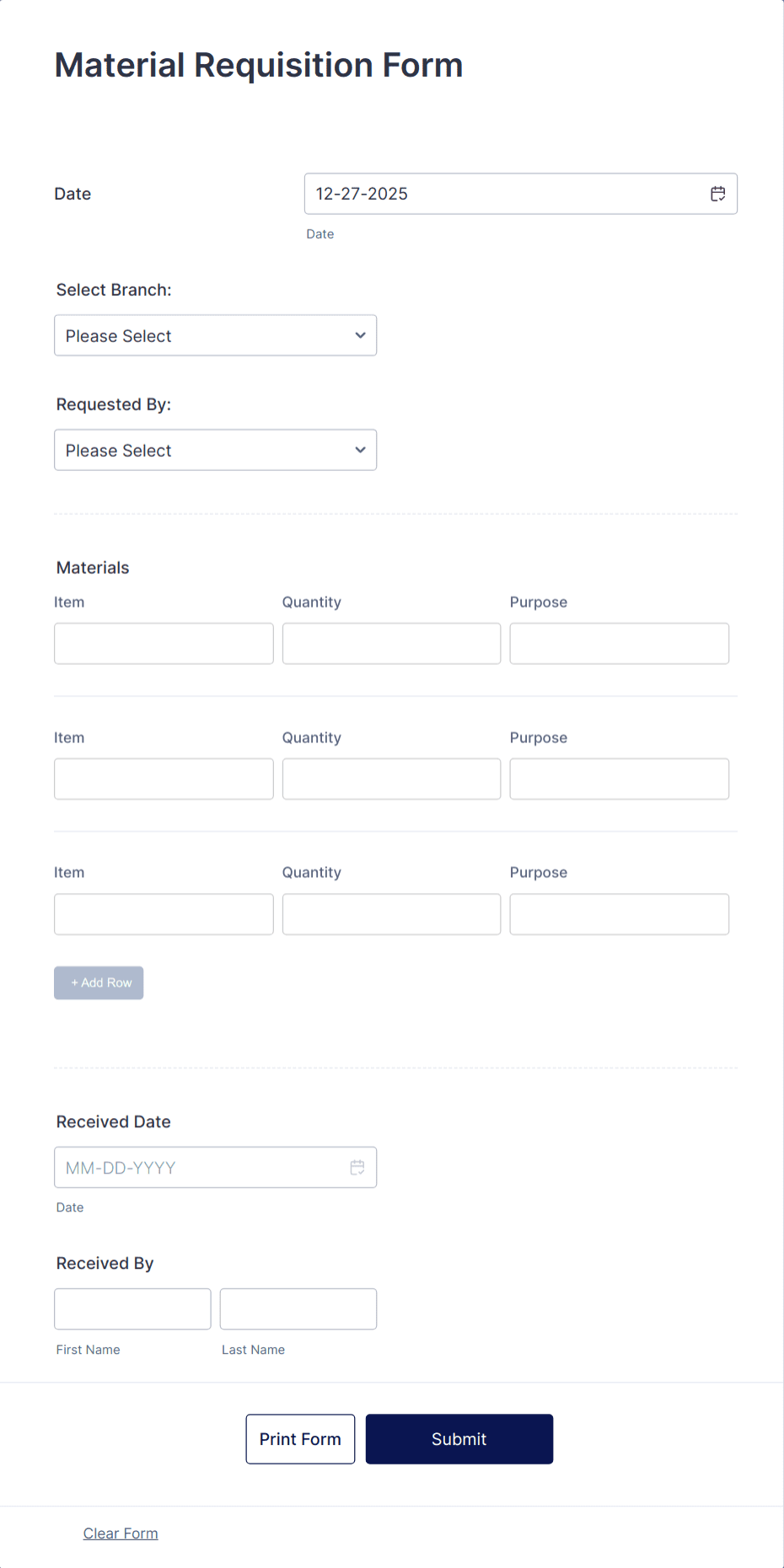Click the First Name field under Received By
Viewport: 784px width, 1568px height.
[132, 1308]
